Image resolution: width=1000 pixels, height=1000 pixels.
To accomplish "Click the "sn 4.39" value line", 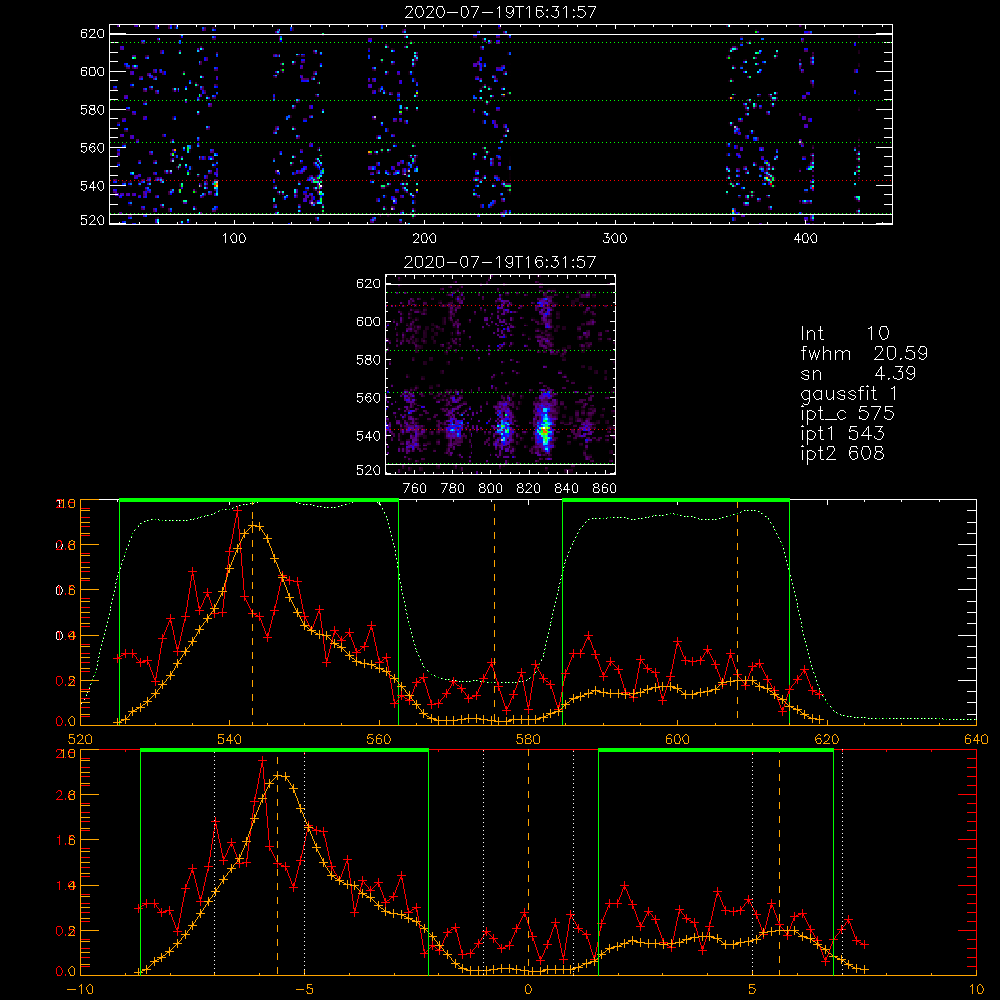I will tap(858, 373).
